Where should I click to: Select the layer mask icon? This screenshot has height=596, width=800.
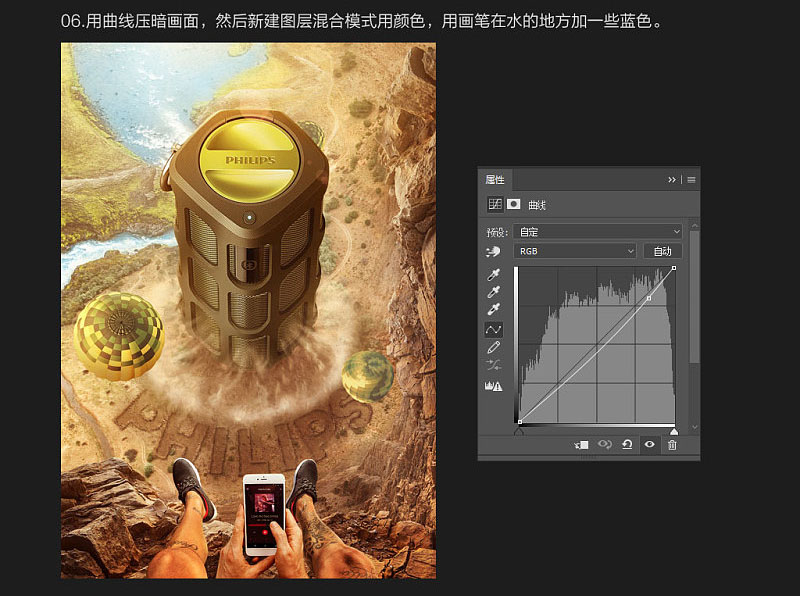pyautogui.click(x=513, y=205)
